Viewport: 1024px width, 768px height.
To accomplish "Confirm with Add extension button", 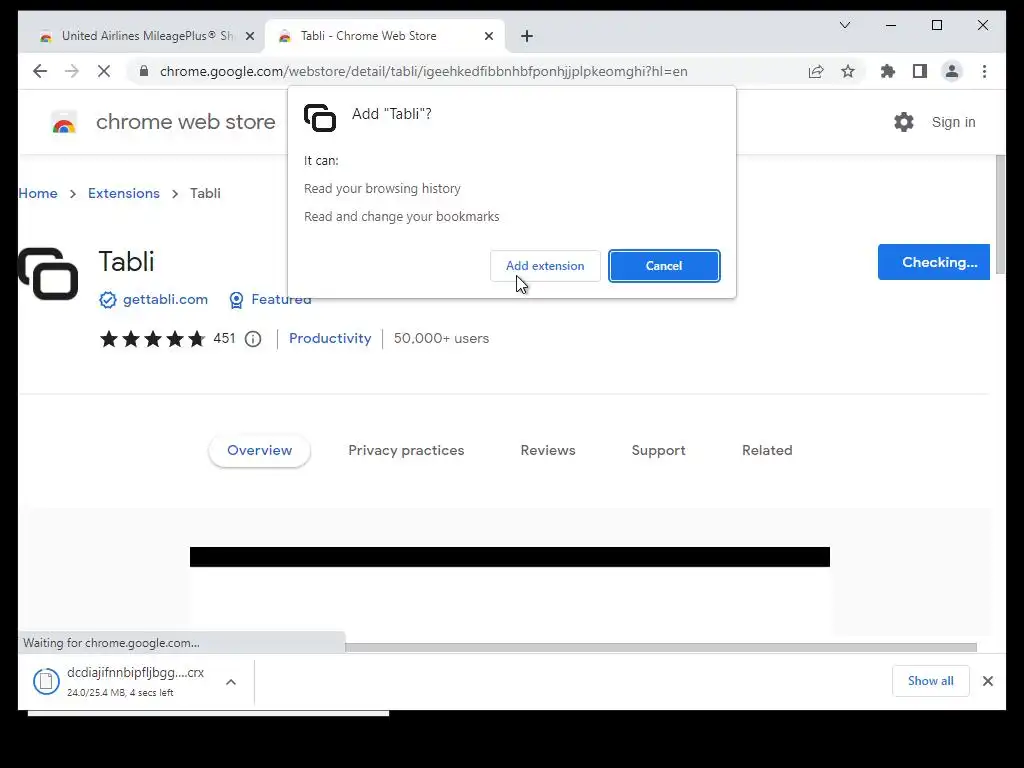I will (545, 266).
